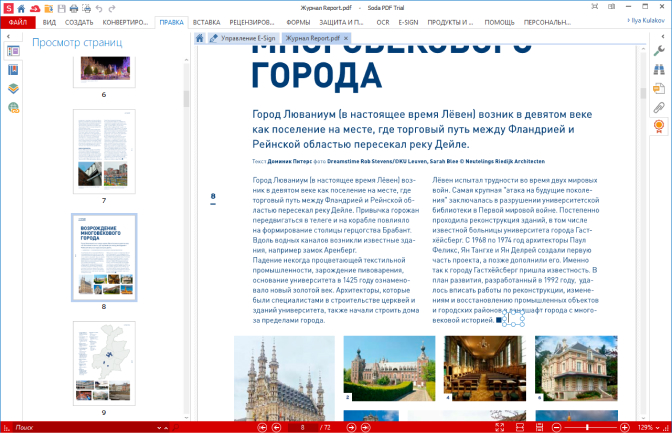Open the globe links panel icon
This screenshot has height=433, width=672.
tap(13, 107)
